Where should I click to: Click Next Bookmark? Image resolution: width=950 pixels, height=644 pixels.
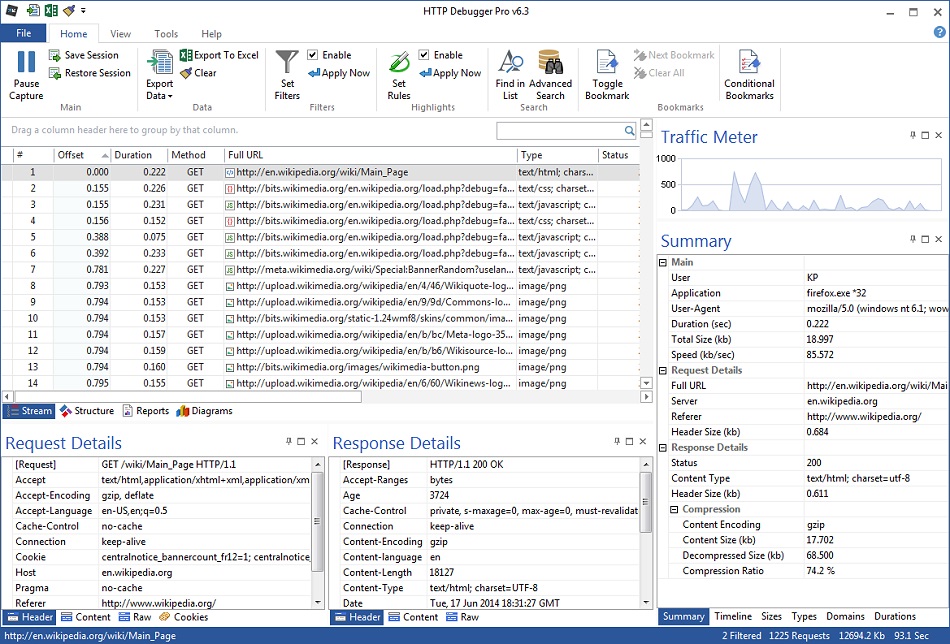(674, 55)
